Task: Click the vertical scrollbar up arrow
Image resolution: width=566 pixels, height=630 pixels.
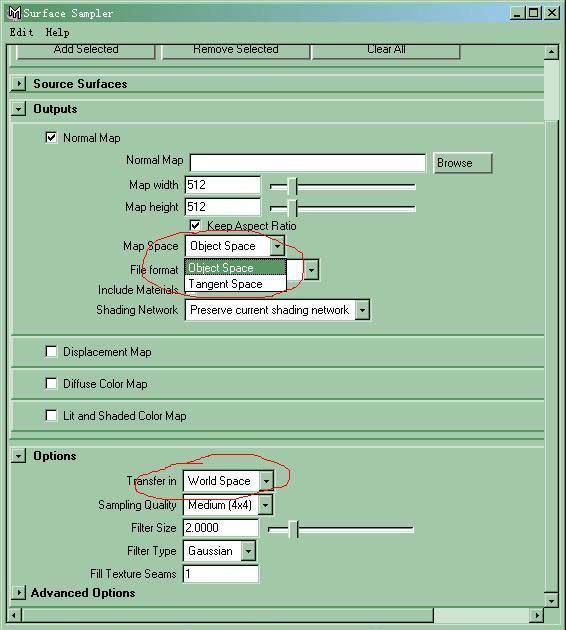Action: coord(551,52)
